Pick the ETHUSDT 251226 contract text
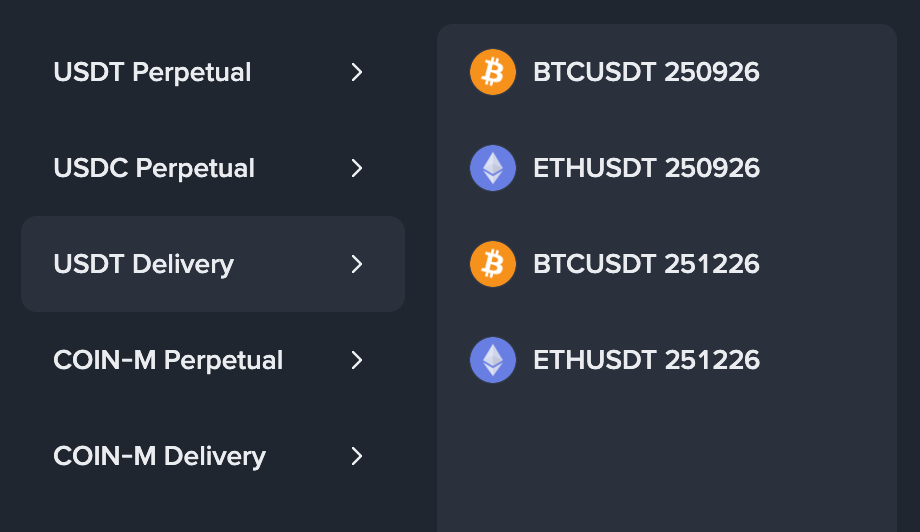920x532 pixels. coord(646,360)
